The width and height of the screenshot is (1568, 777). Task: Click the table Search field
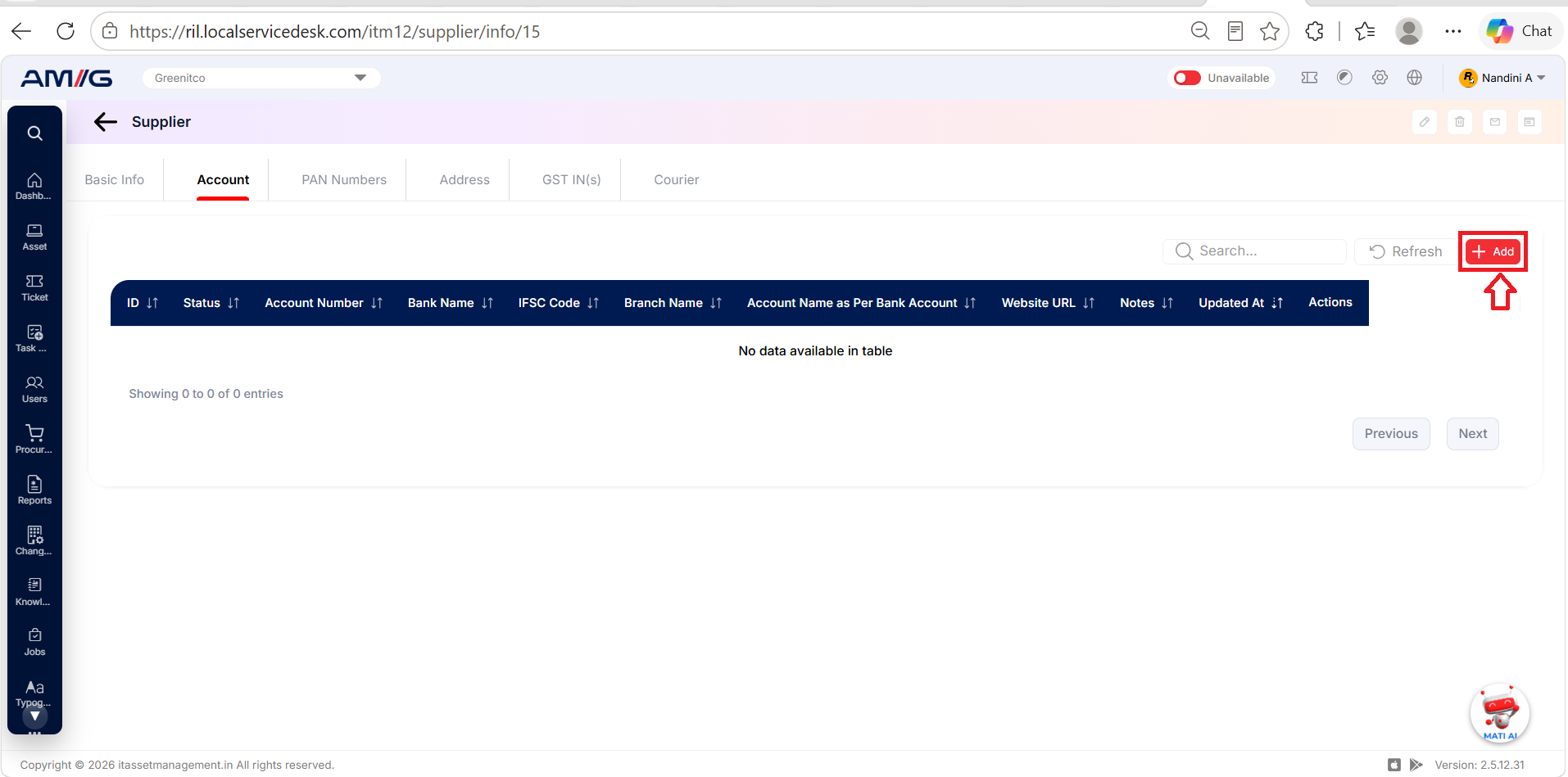pyautogui.click(x=1254, y=251)
